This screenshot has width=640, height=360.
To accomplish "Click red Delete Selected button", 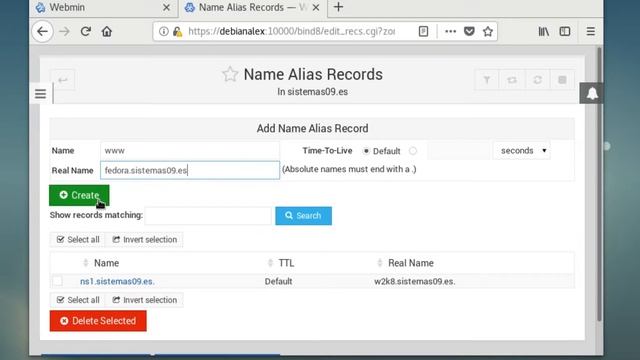I will (98, 321).
